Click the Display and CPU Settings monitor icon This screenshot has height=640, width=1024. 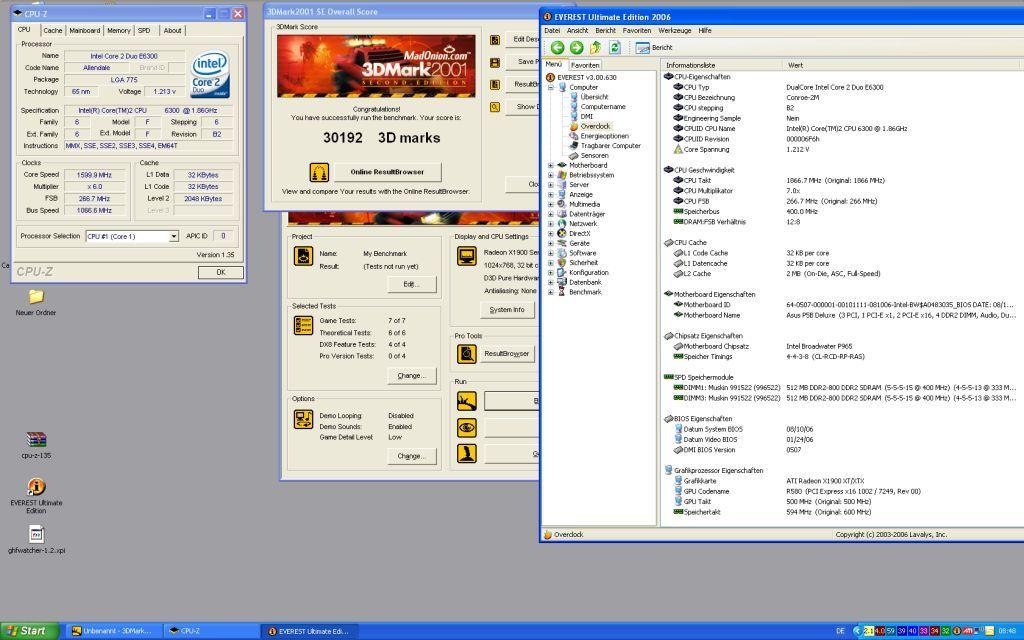tap(466, 255)
